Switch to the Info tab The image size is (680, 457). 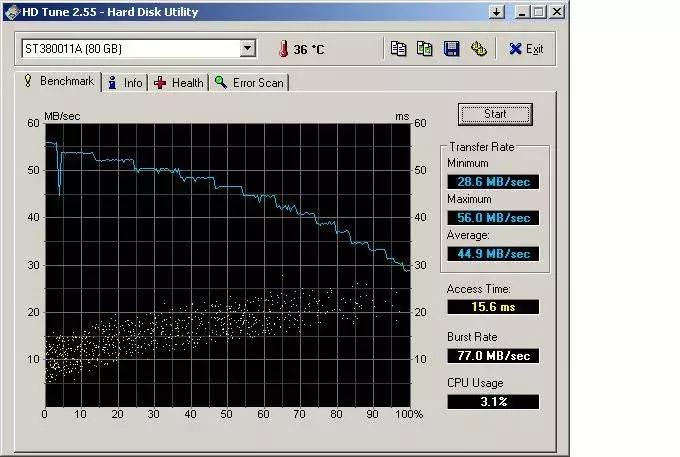(x=126, y=82)
